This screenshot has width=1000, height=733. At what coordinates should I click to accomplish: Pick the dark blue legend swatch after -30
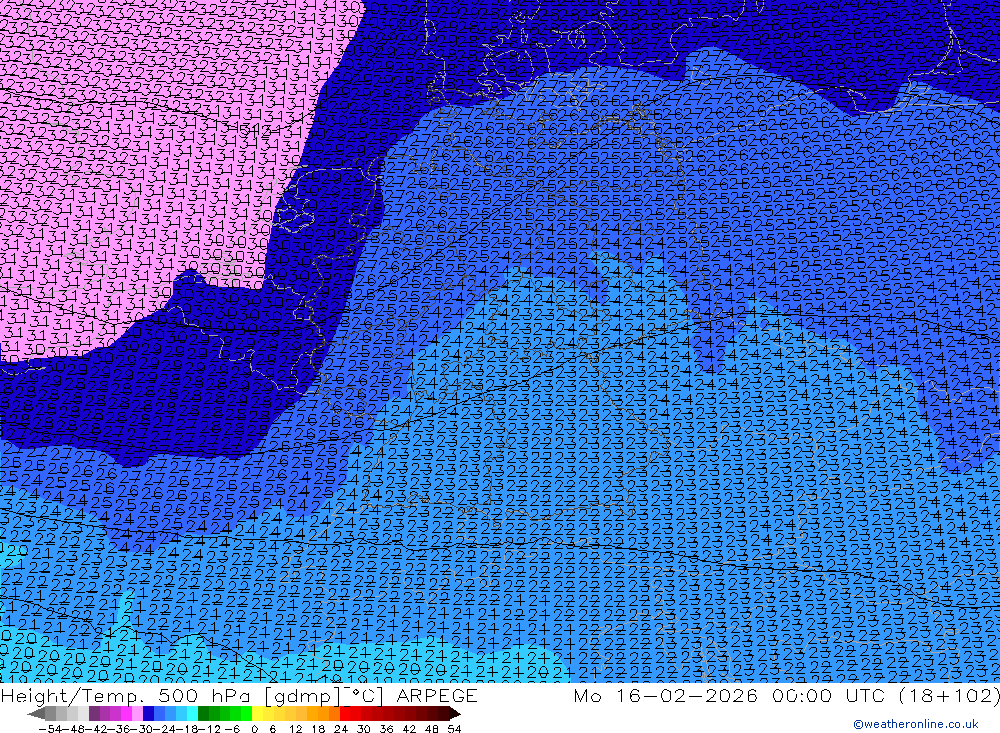coord(149,713)
